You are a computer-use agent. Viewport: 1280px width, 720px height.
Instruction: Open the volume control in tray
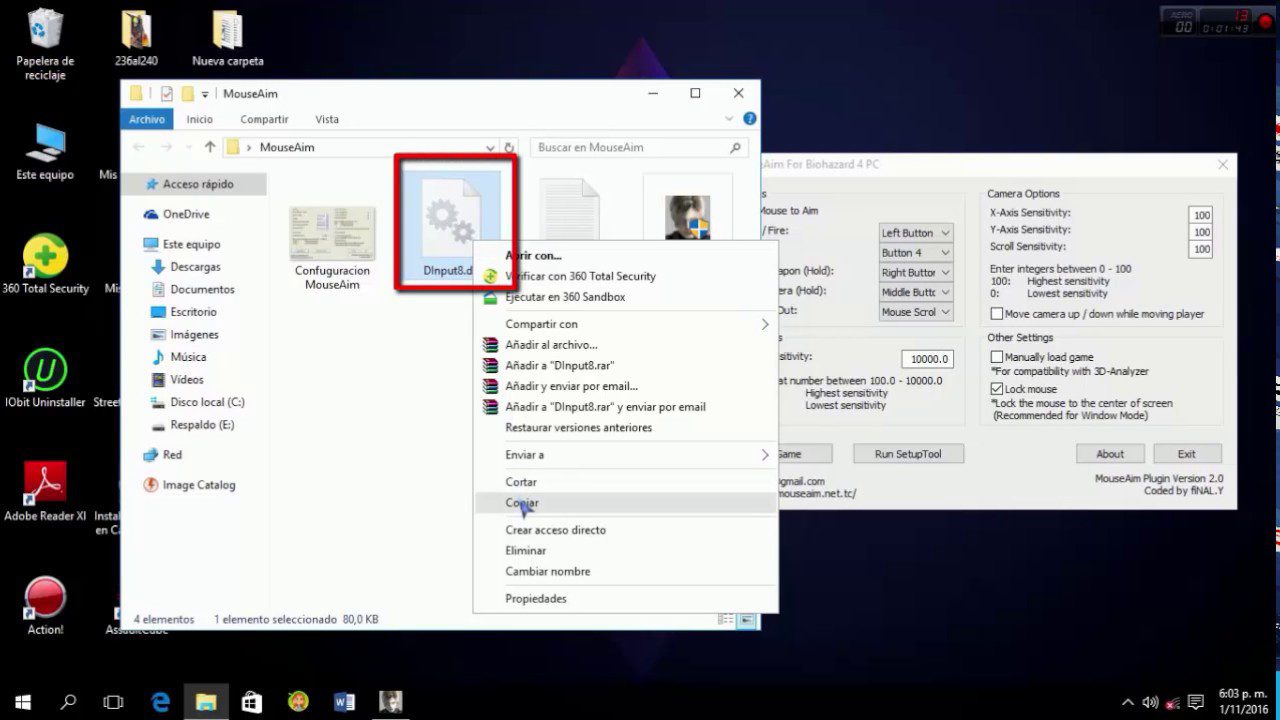click(x=1151, y=702)
